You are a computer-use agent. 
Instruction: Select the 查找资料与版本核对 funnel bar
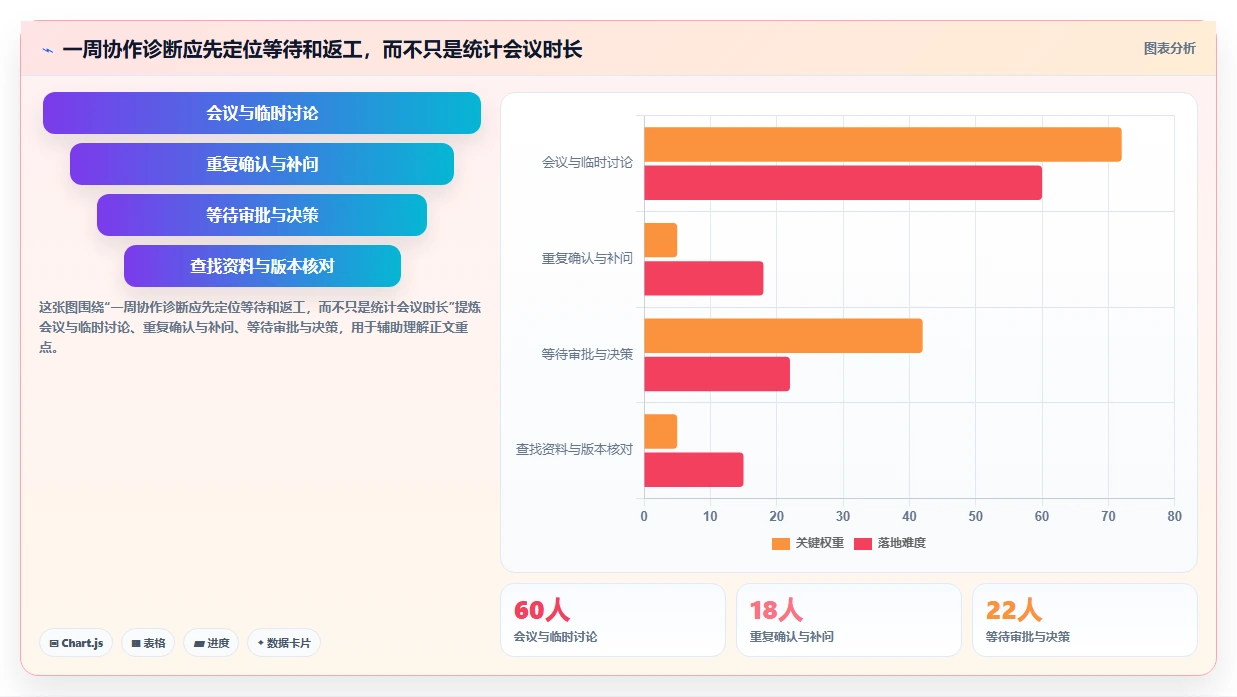(262, 266)
